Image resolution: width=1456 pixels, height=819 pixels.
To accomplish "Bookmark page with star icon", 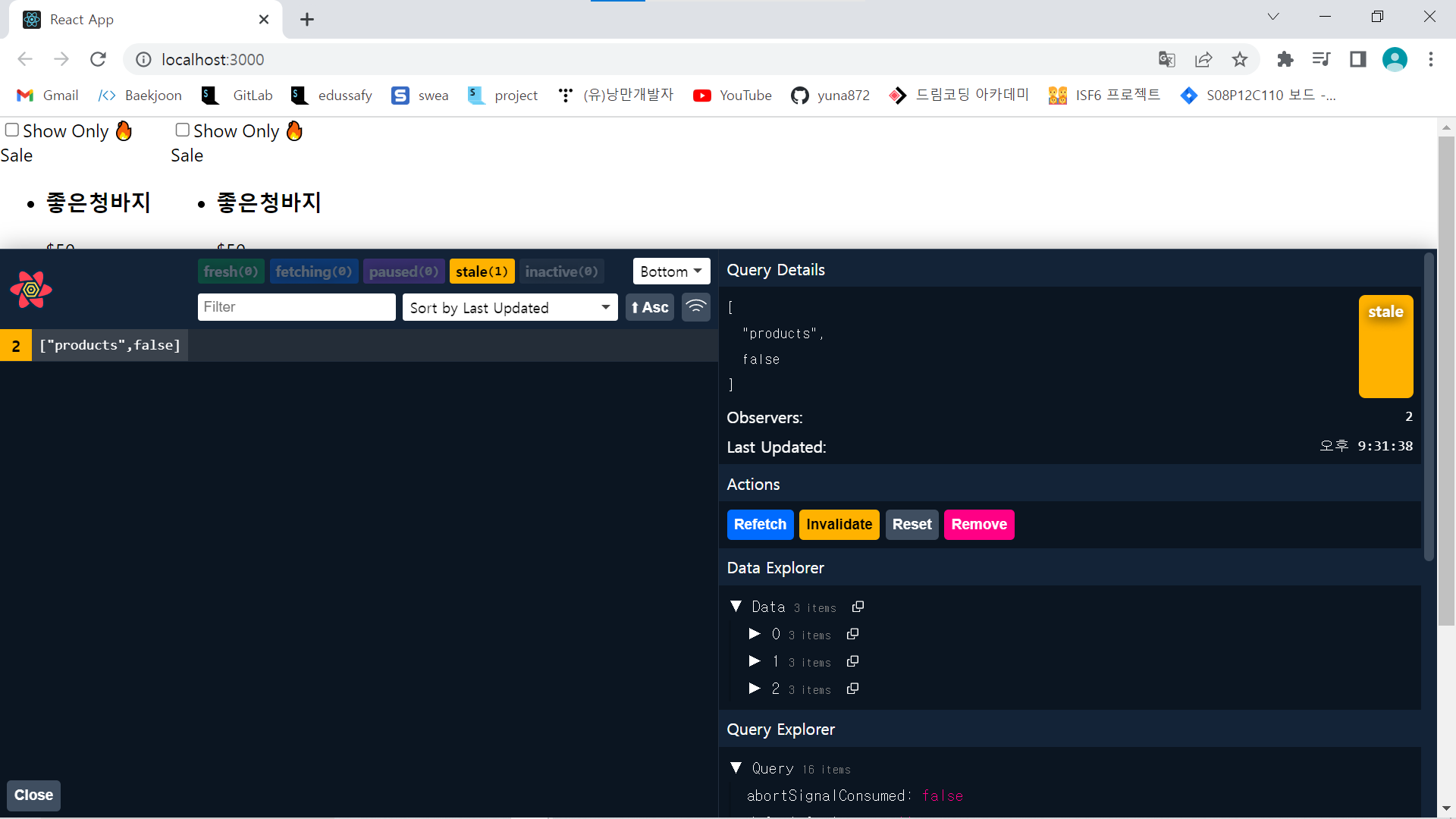I will (x=1239, y=59).
